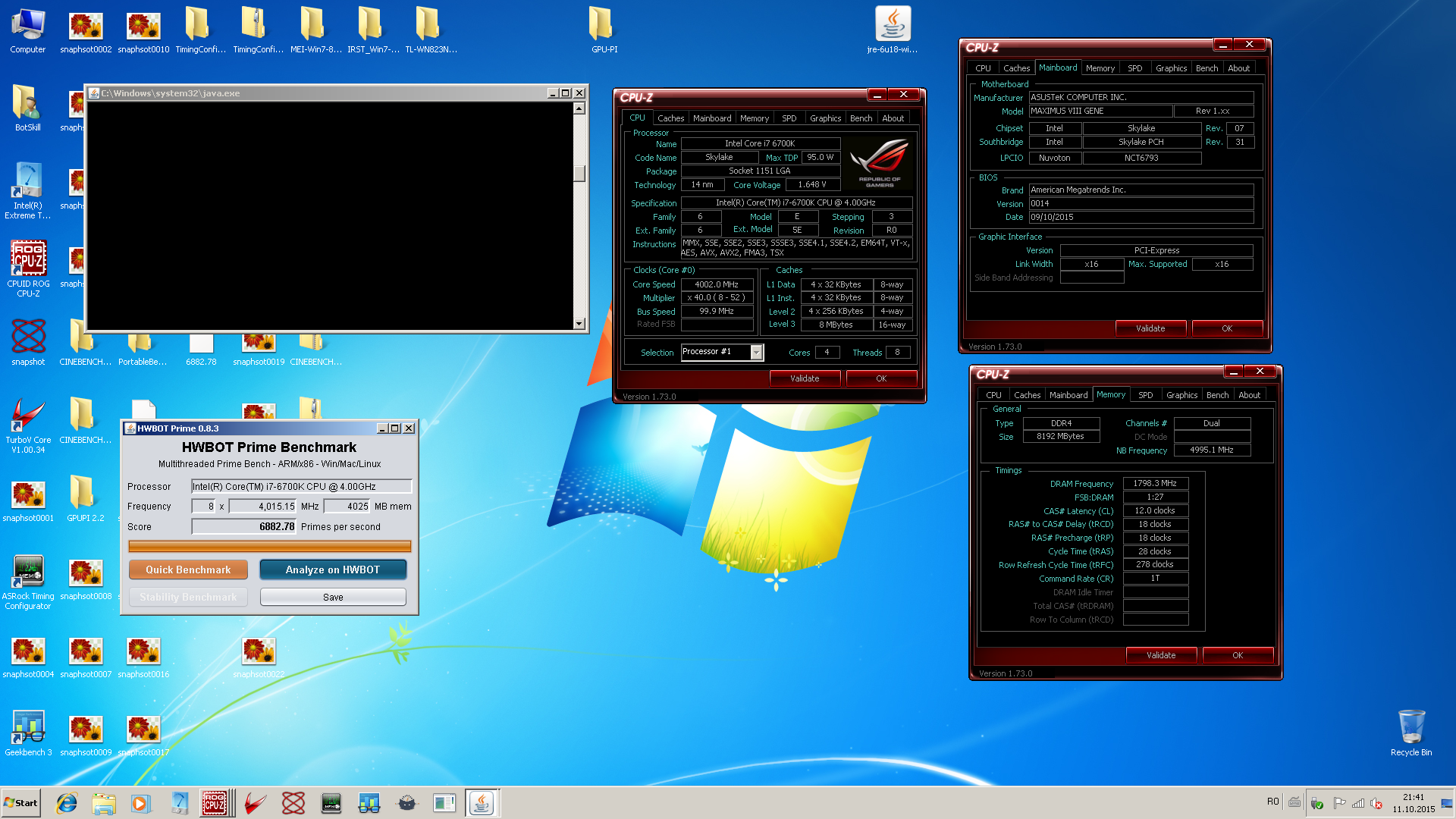Viewport: 1456px width, 819px height.
Task: Select the red snapshot desktop shortcut
Action: click(x=28, y=343)
